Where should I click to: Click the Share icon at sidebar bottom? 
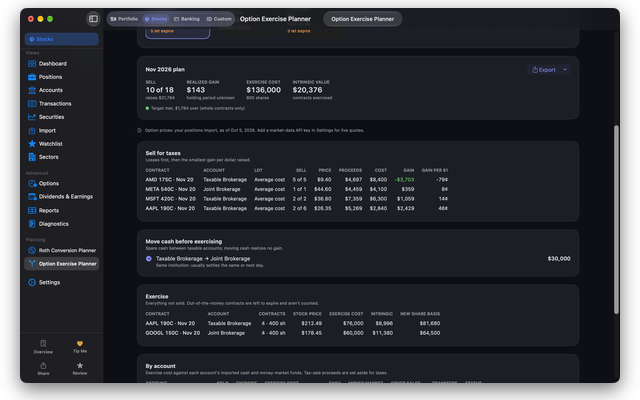point(43,365)
